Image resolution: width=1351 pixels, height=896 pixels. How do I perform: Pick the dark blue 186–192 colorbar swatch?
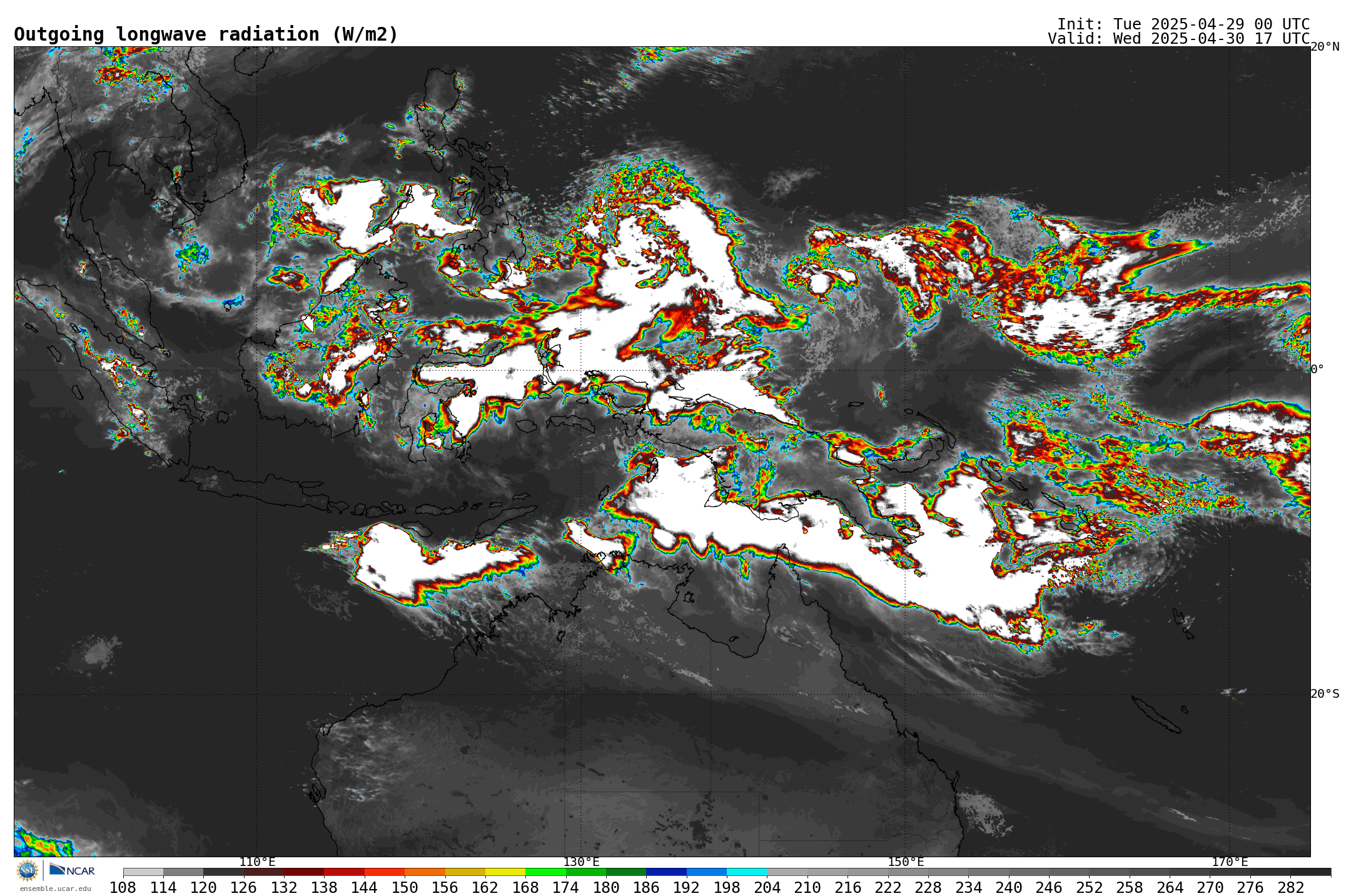click(666, 872)
